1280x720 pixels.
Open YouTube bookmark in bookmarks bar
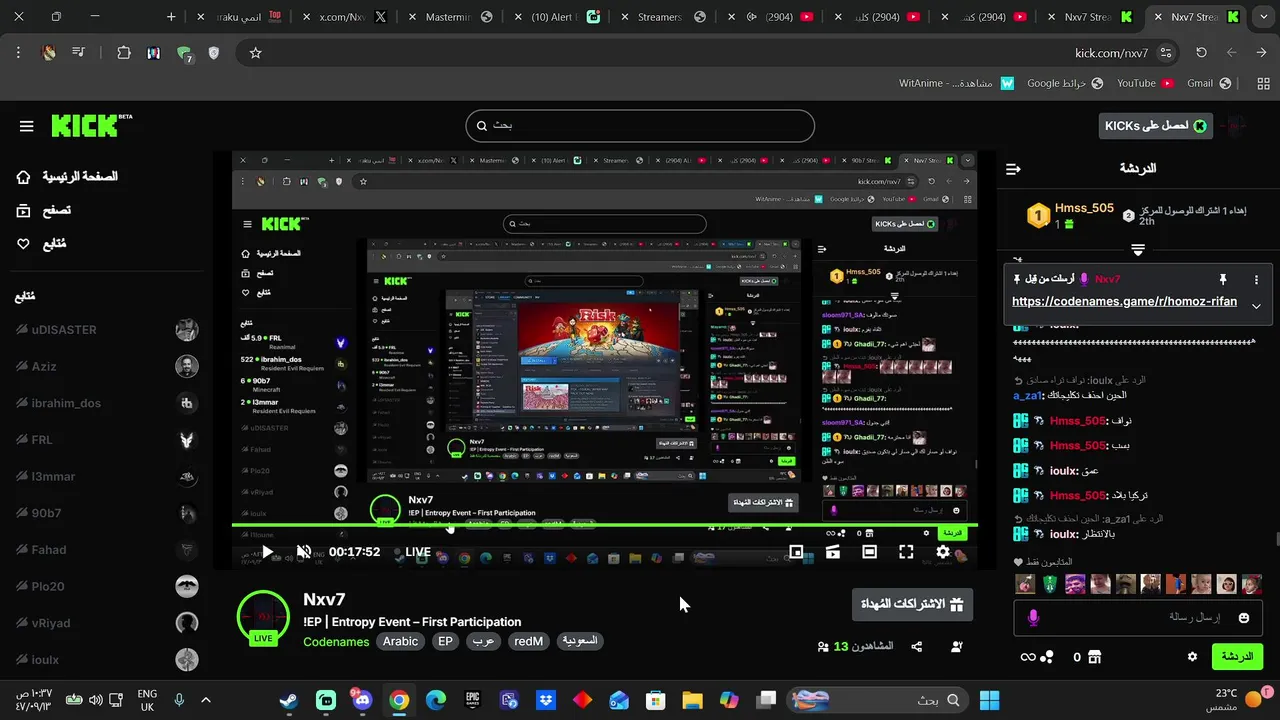pyautogui.click(x=1144, y=84)
